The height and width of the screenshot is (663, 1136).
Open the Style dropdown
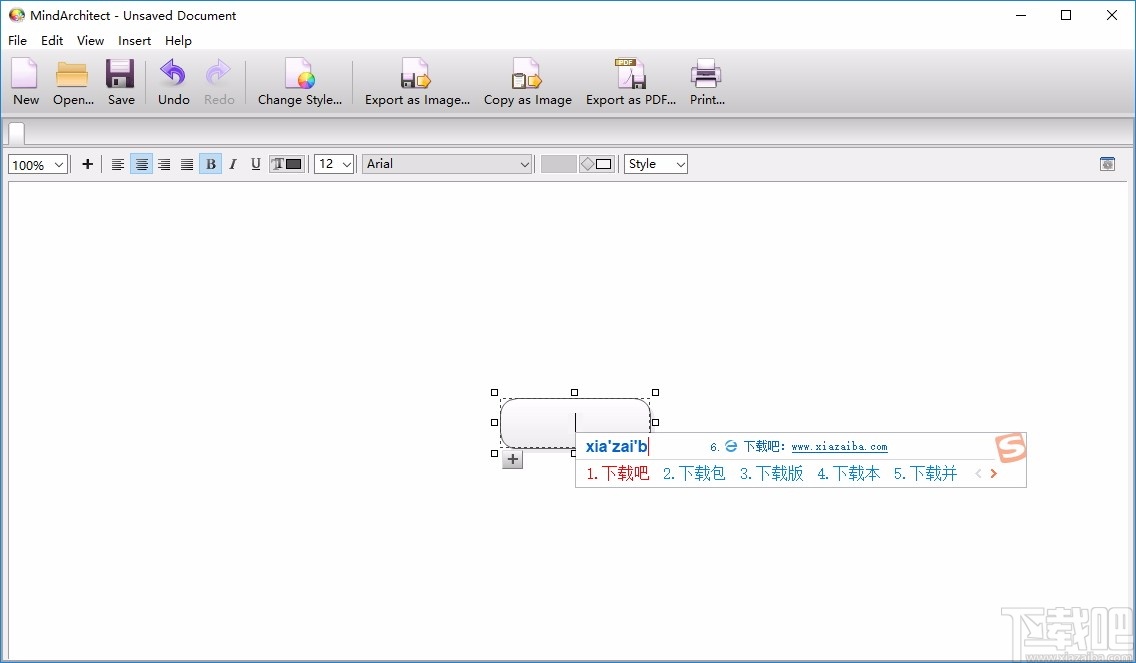tap(656, 164)
